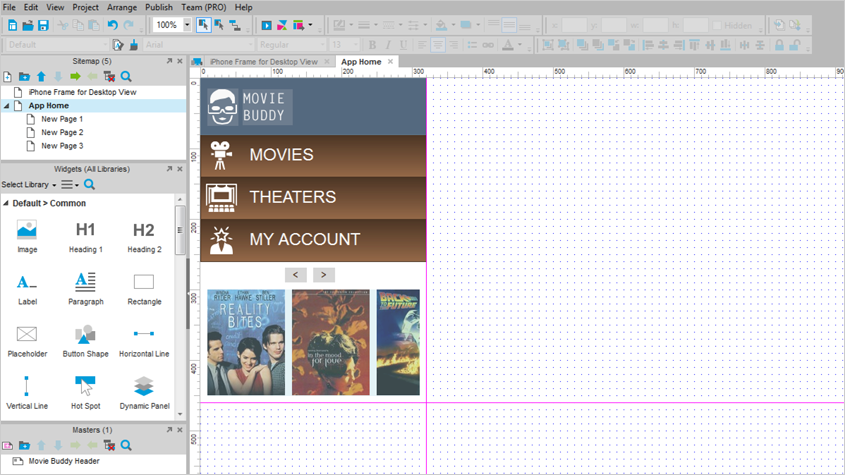The image size is (845, 475).
Task: Click the Add Folder icon in Sitemap
Action: click(x=24, y=77)
